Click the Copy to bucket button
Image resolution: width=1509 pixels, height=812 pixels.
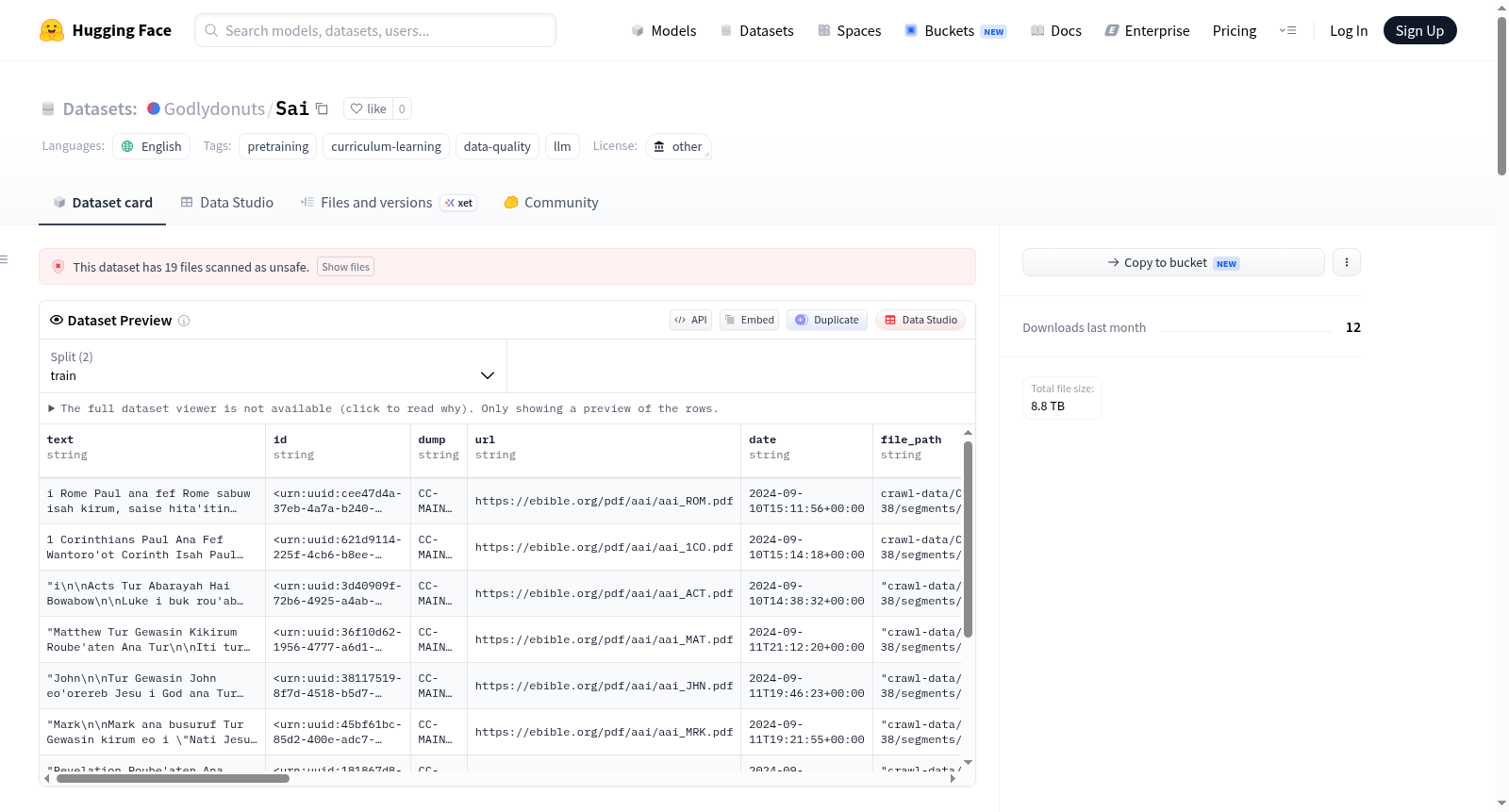click(x=1173, y=262)
